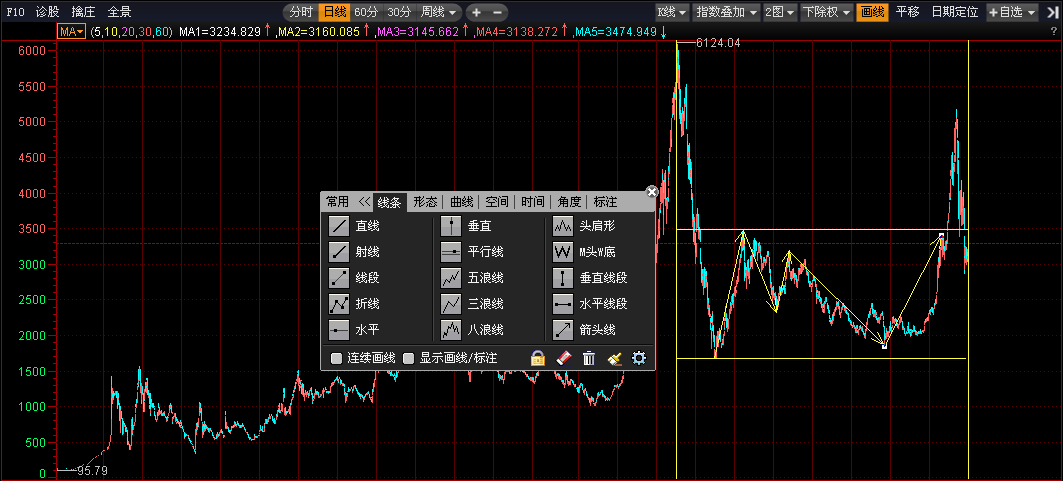Viewport: 1063px width, 481px height.
Task: Click the 6124.04 peak price label
Action: [x=718, y=43]
